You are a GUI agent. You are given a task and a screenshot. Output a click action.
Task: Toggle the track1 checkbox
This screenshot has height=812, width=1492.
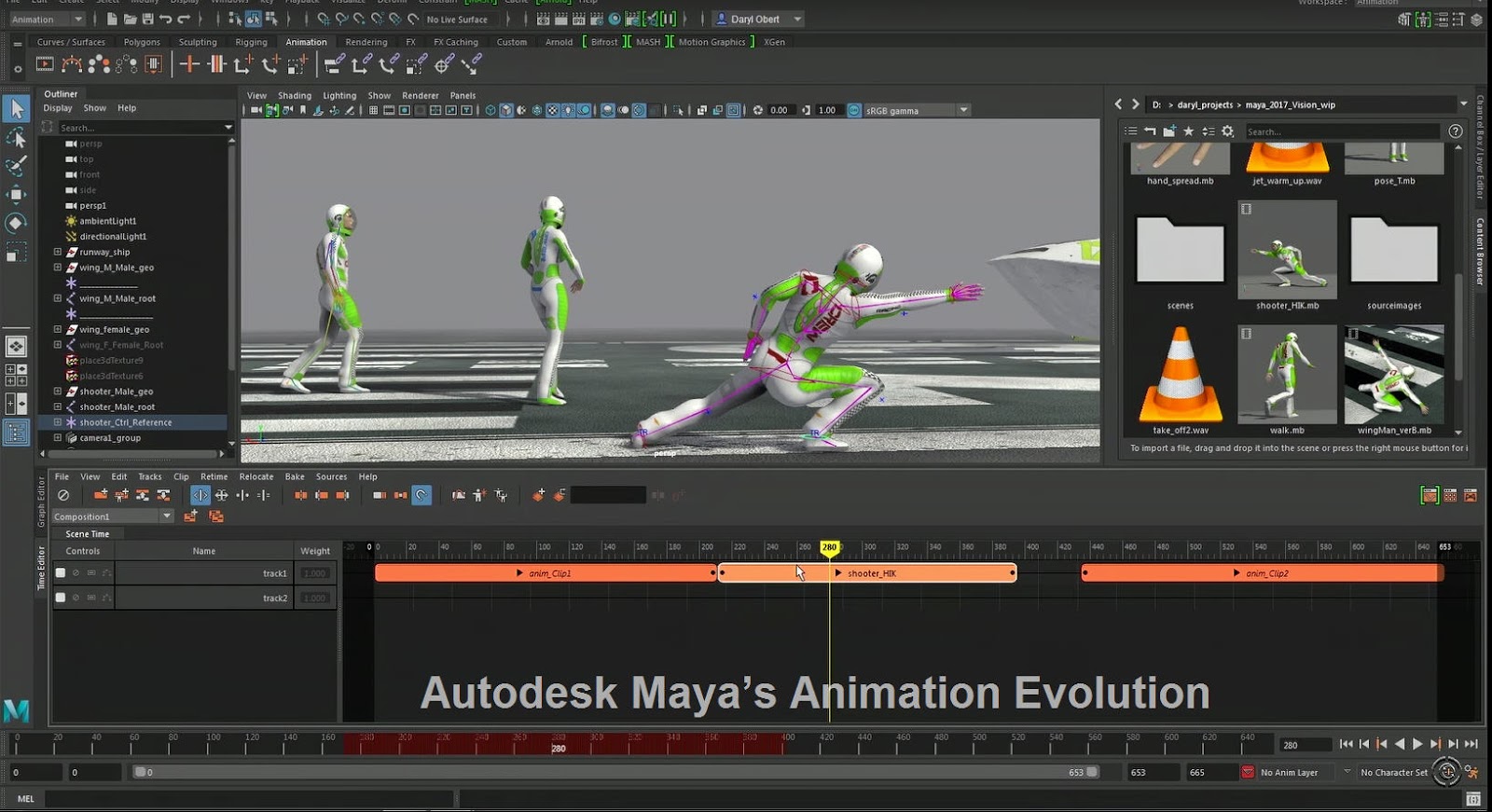(x=61, y=572)
